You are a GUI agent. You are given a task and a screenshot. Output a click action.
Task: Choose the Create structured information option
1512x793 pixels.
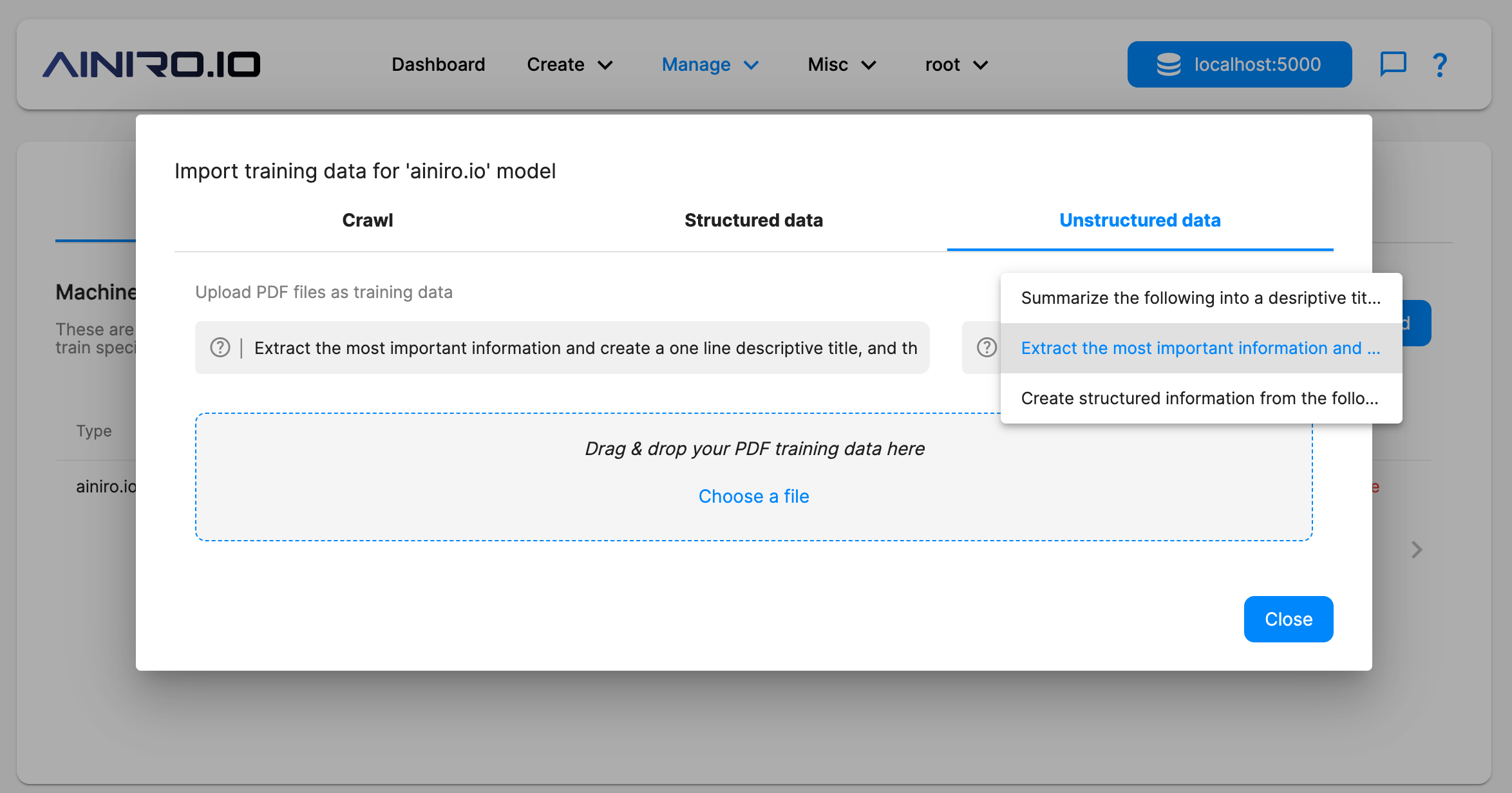[x=1200, y=398]
